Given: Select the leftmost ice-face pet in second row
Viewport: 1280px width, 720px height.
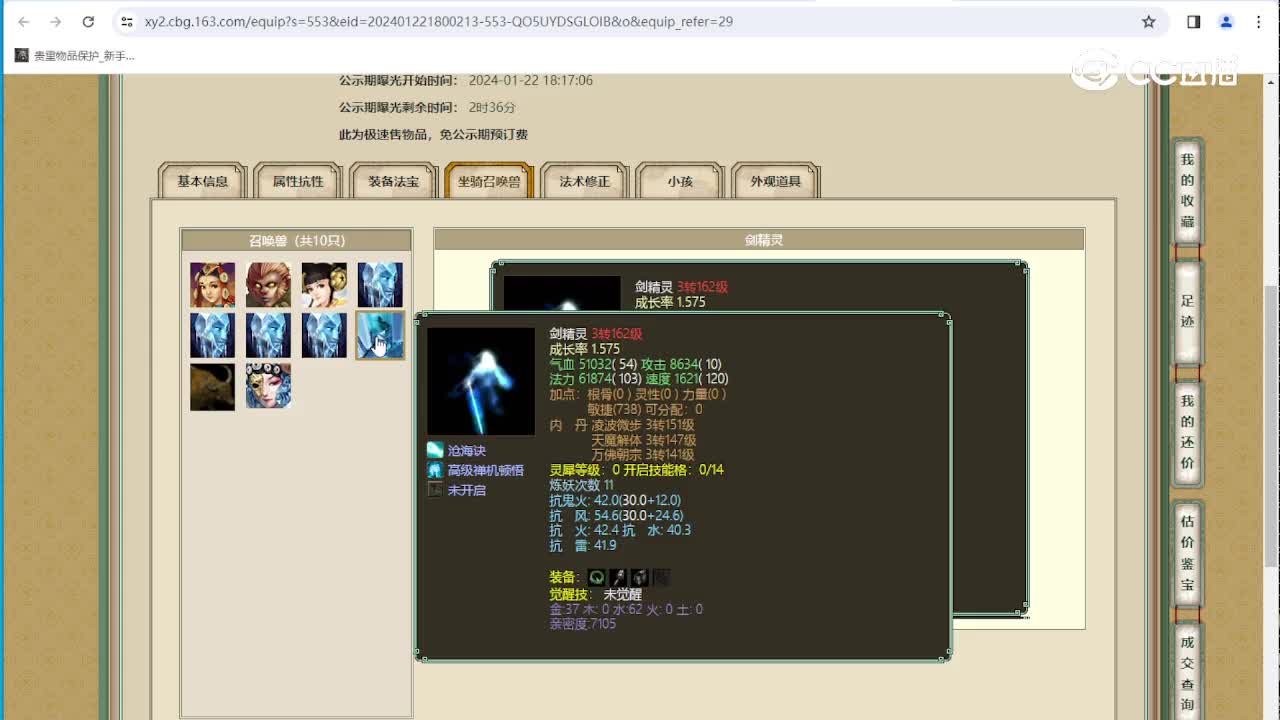Looking at the screenshot, I should [213, 335].
